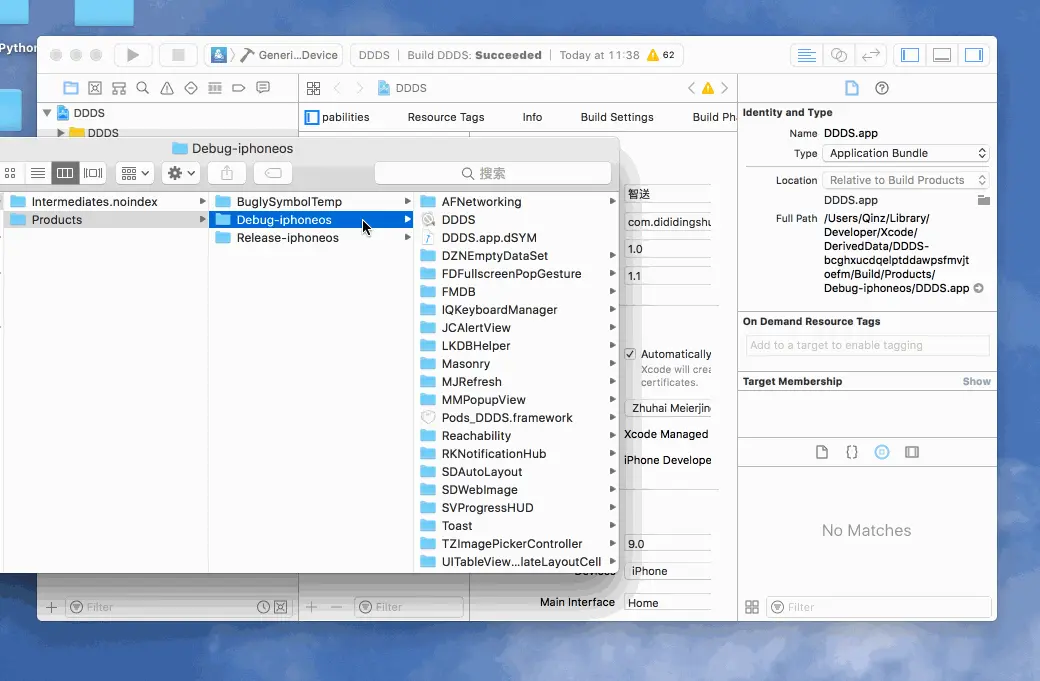This screenshot has width=1040, height=681.
Task: Open the Type Application Bundle dropdown
Action: [905, 153]
